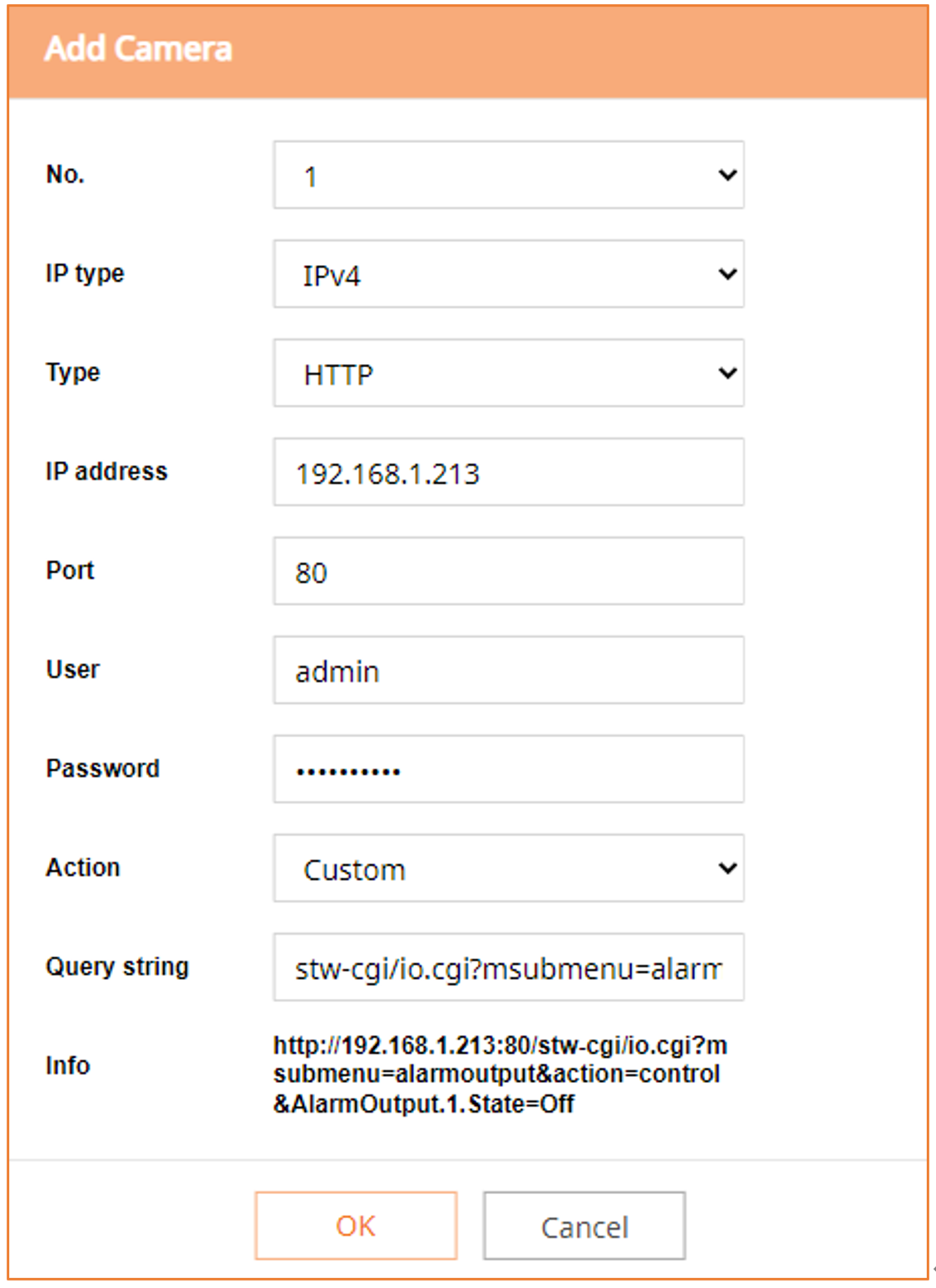Focus the masked Password input field
The height and width of the screenshot is (1288, 936).
point(508,769)
